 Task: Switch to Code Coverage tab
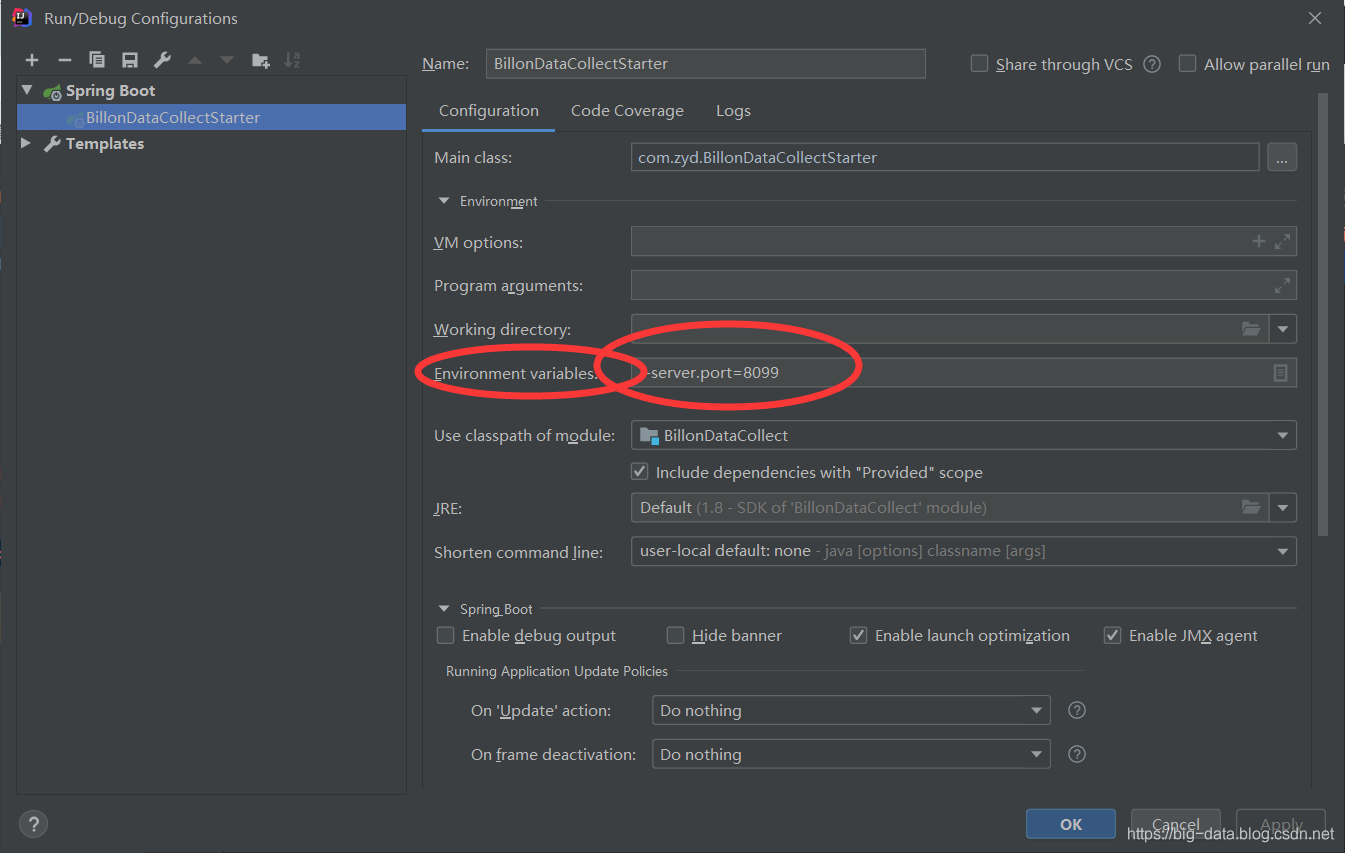(627, 111)
